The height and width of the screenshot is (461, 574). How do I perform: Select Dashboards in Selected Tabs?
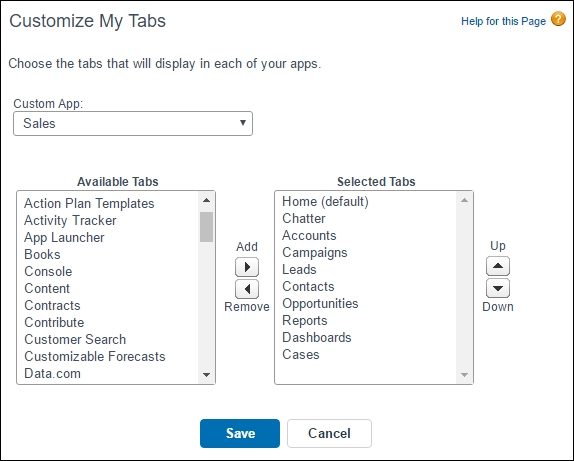(317, 338)
